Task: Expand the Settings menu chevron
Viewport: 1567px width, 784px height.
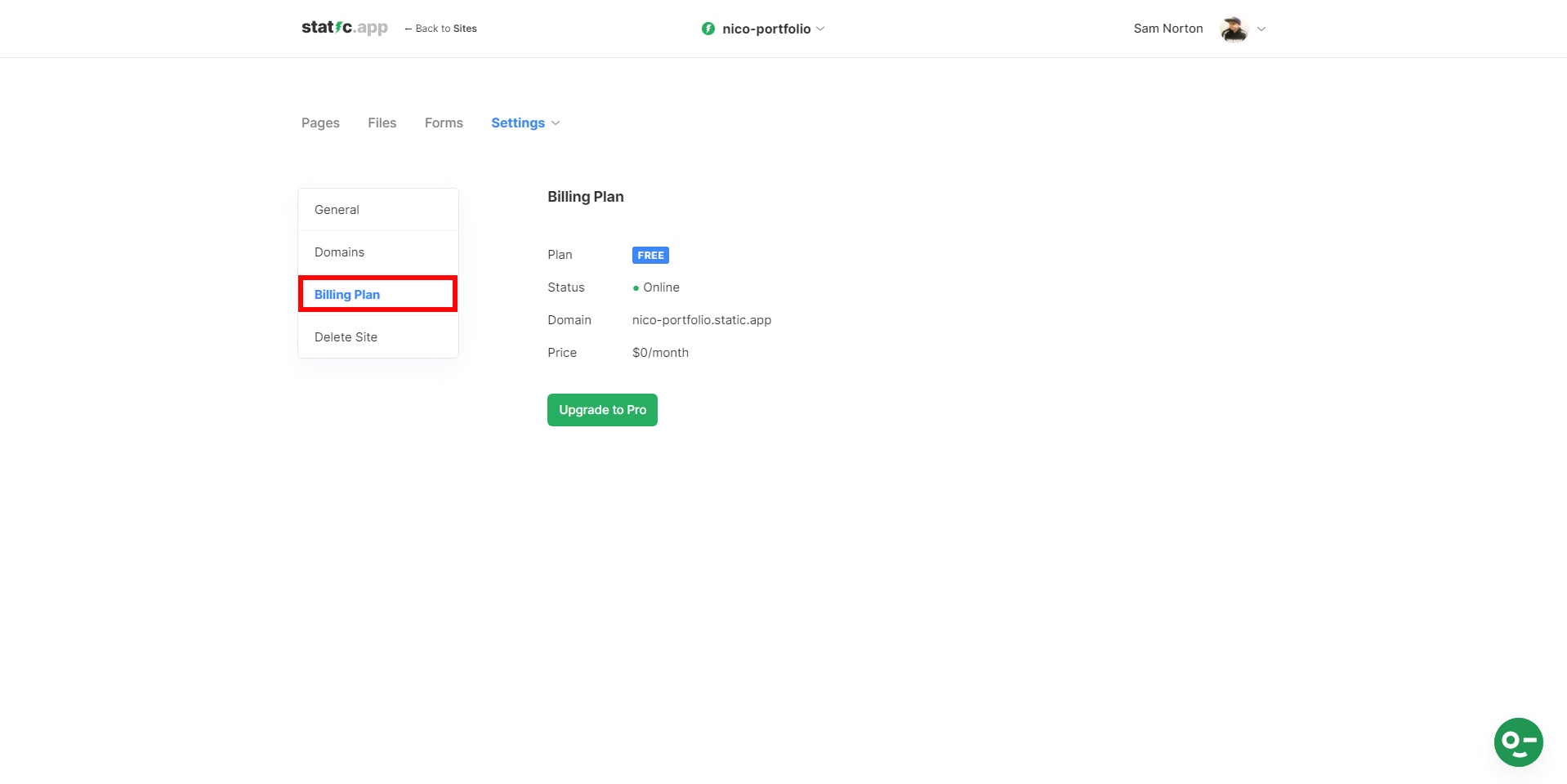Action: tap(555, 123)
